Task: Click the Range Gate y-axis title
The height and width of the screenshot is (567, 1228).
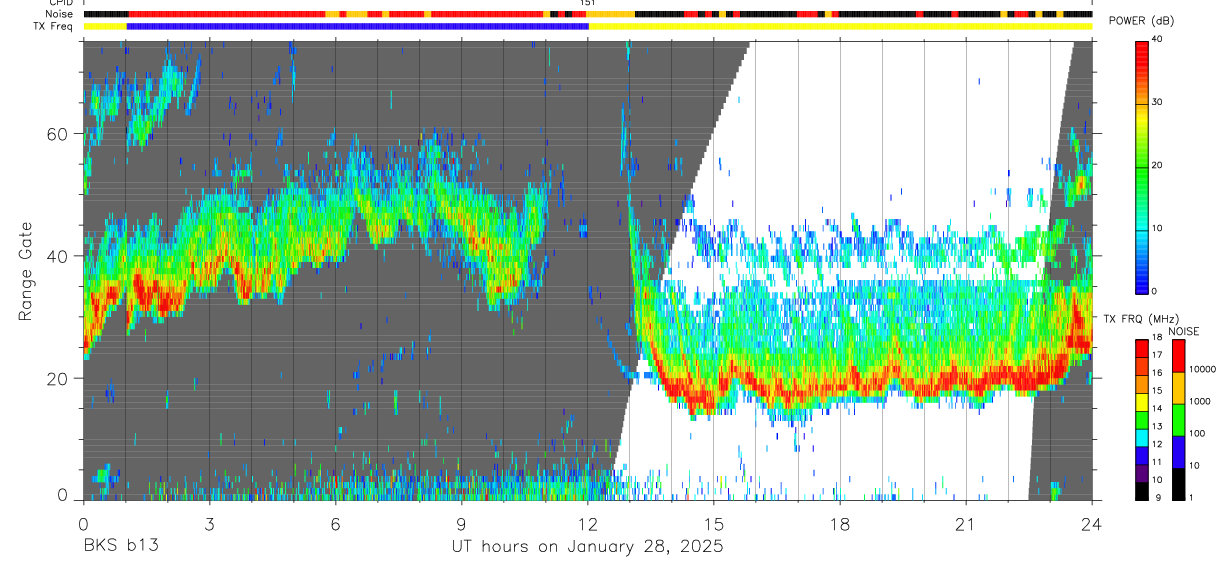Action: (x=26, y=272)
